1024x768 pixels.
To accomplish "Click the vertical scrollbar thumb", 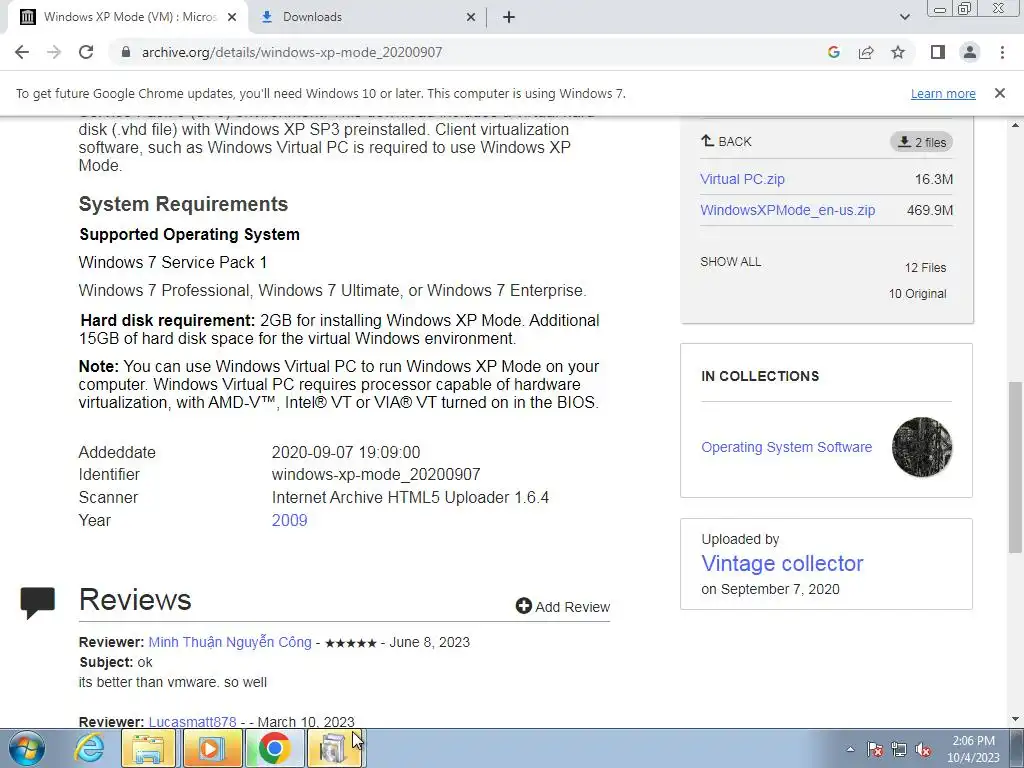I will coord(1015,467).
